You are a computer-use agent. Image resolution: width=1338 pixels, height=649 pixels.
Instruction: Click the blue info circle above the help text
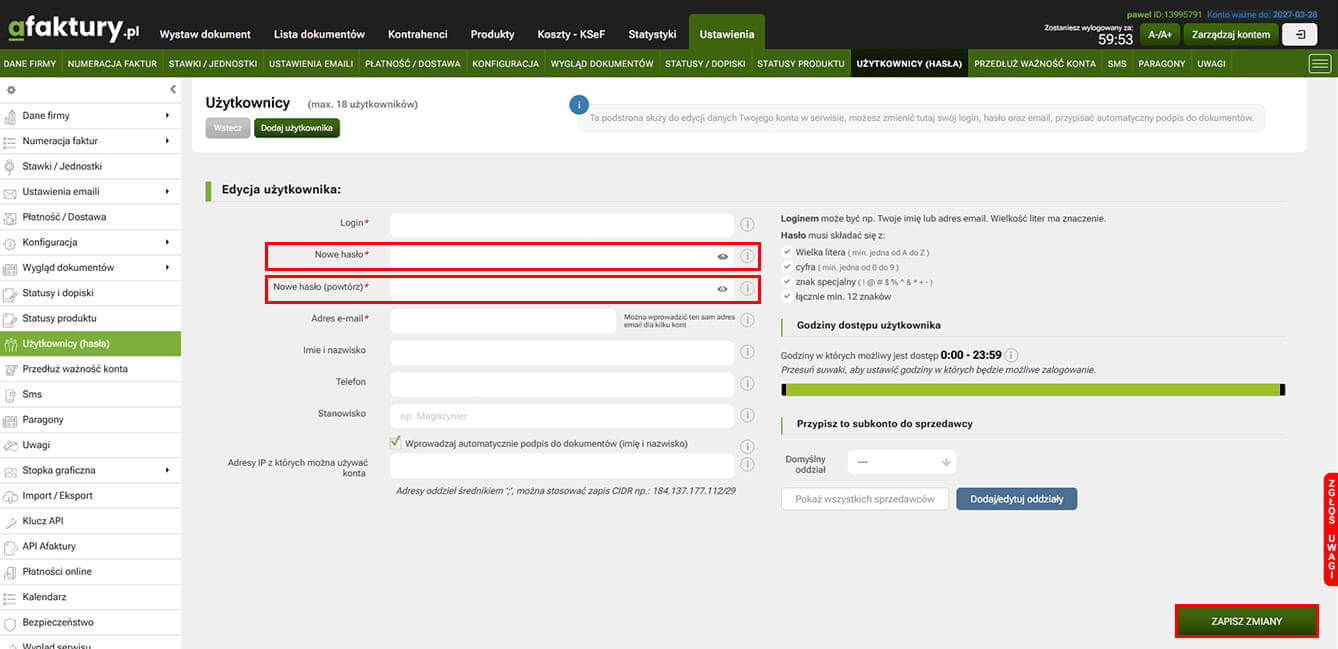tap(578, 105)
